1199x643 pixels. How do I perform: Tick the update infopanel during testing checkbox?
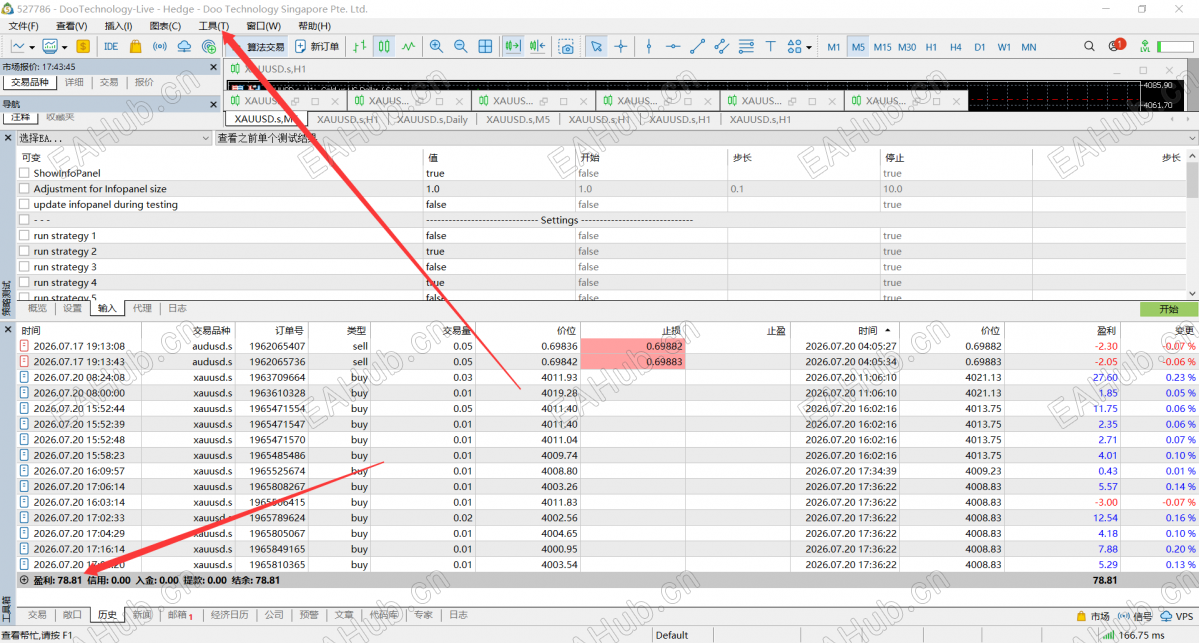[x=24, y=205]
